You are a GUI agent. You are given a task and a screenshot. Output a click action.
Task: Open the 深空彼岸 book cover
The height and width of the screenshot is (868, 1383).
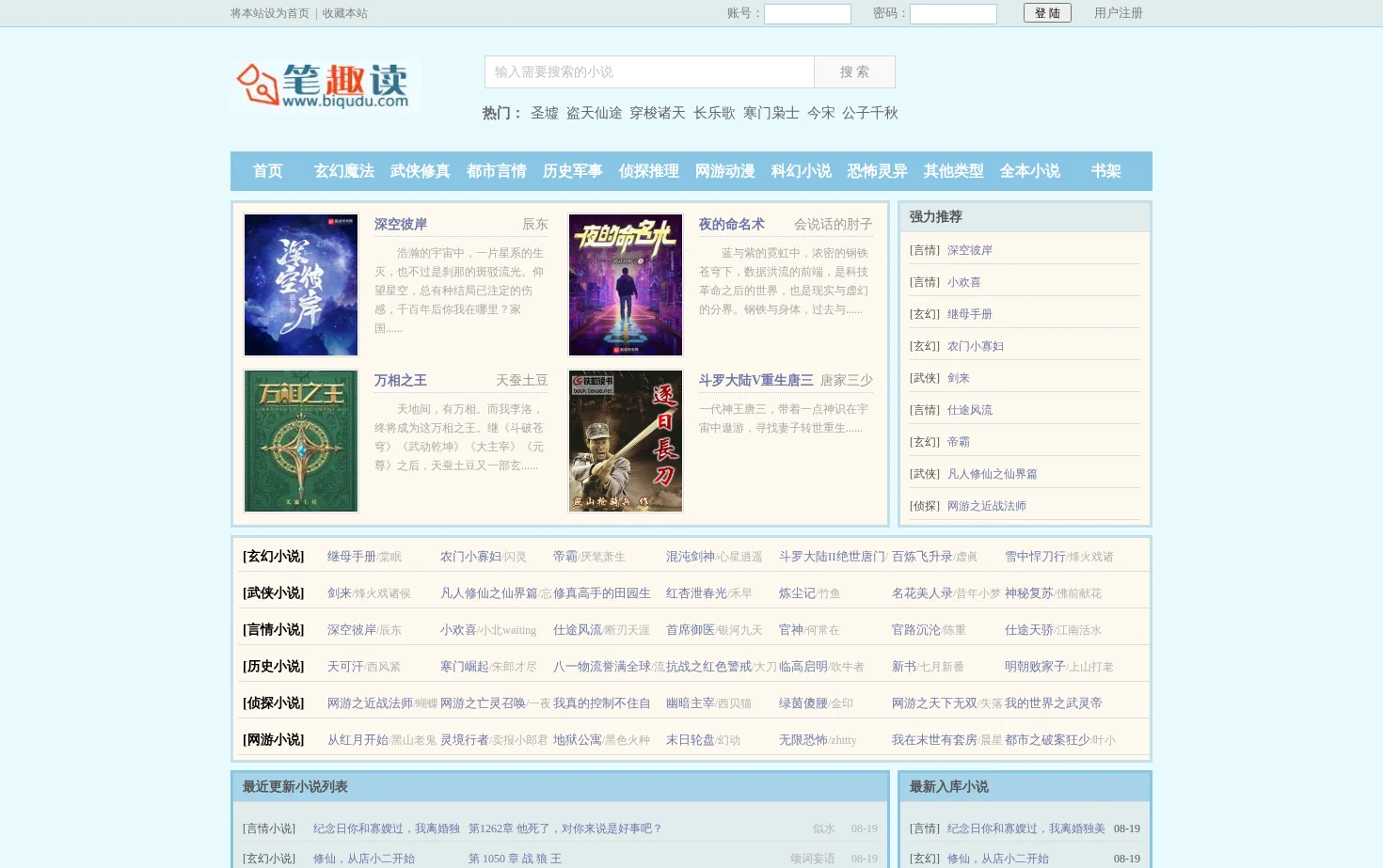point(301,285)
